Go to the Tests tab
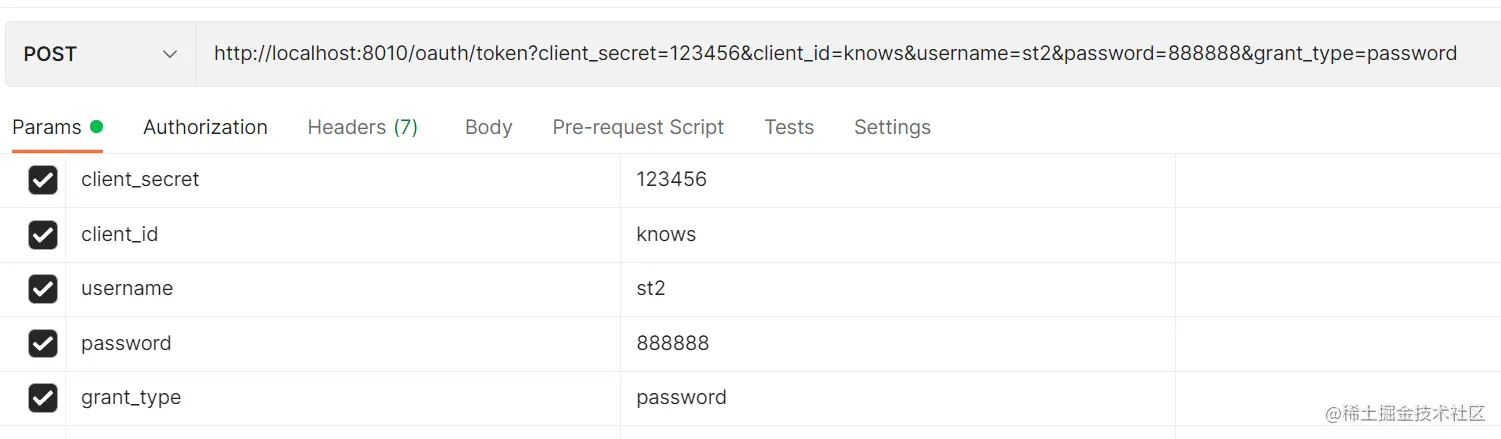 coord(789,127)
